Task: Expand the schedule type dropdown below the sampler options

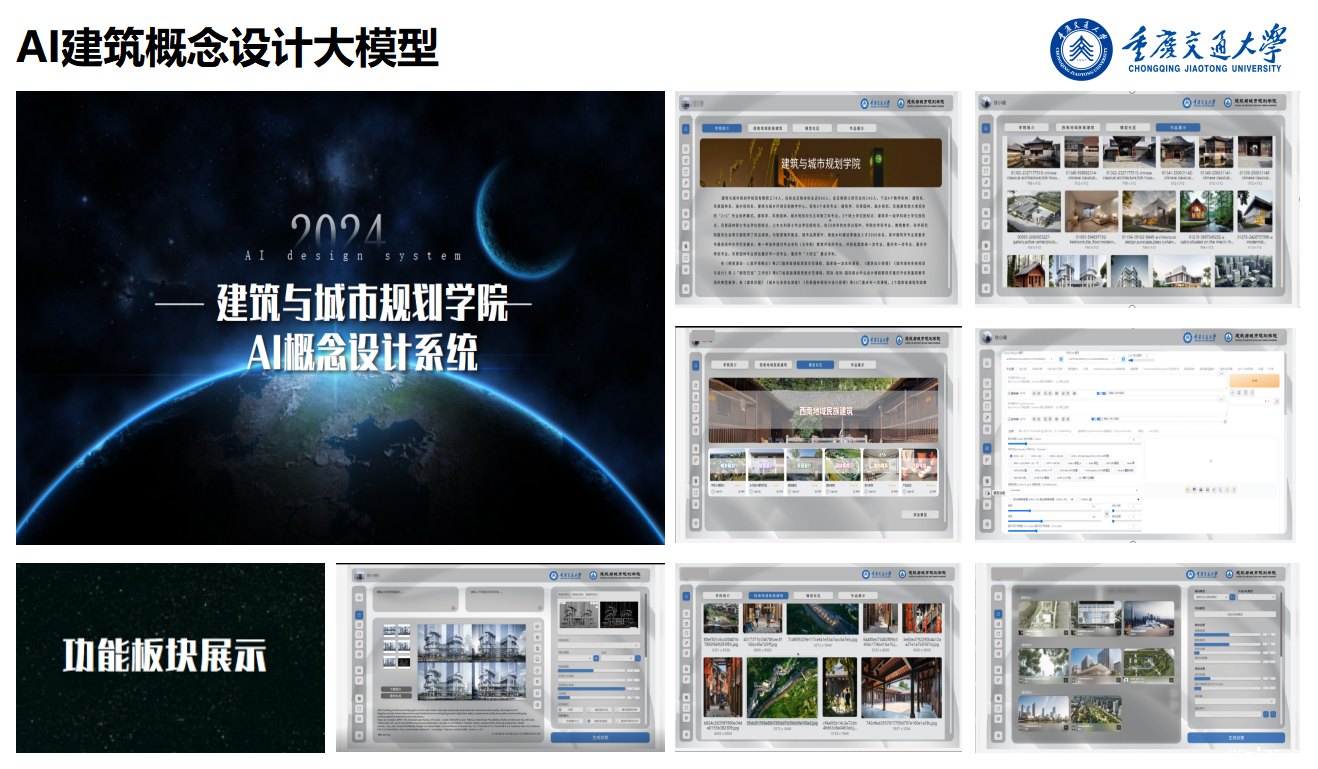Action: tap(1075, 490)
